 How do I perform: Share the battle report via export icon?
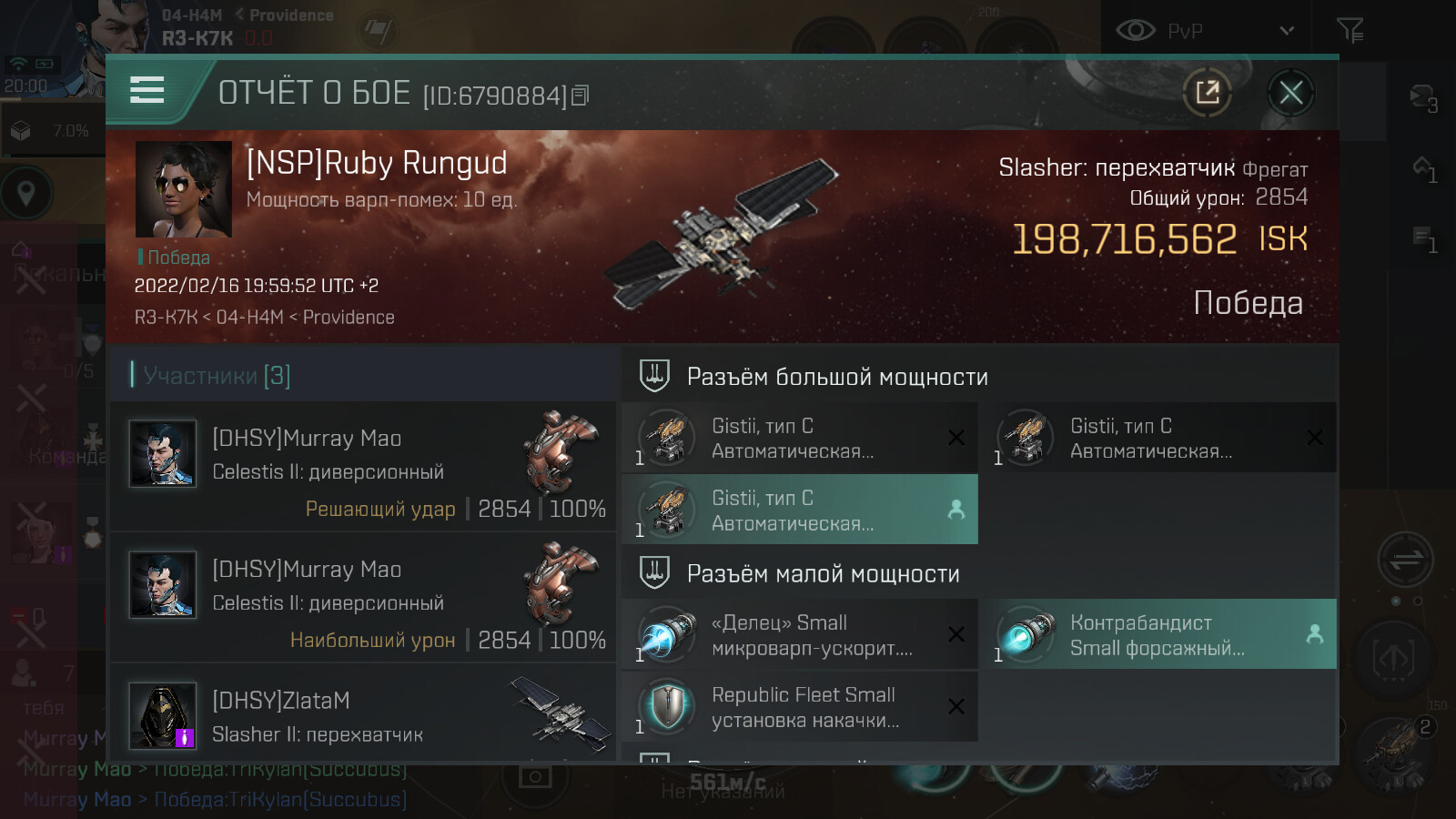1208,92
